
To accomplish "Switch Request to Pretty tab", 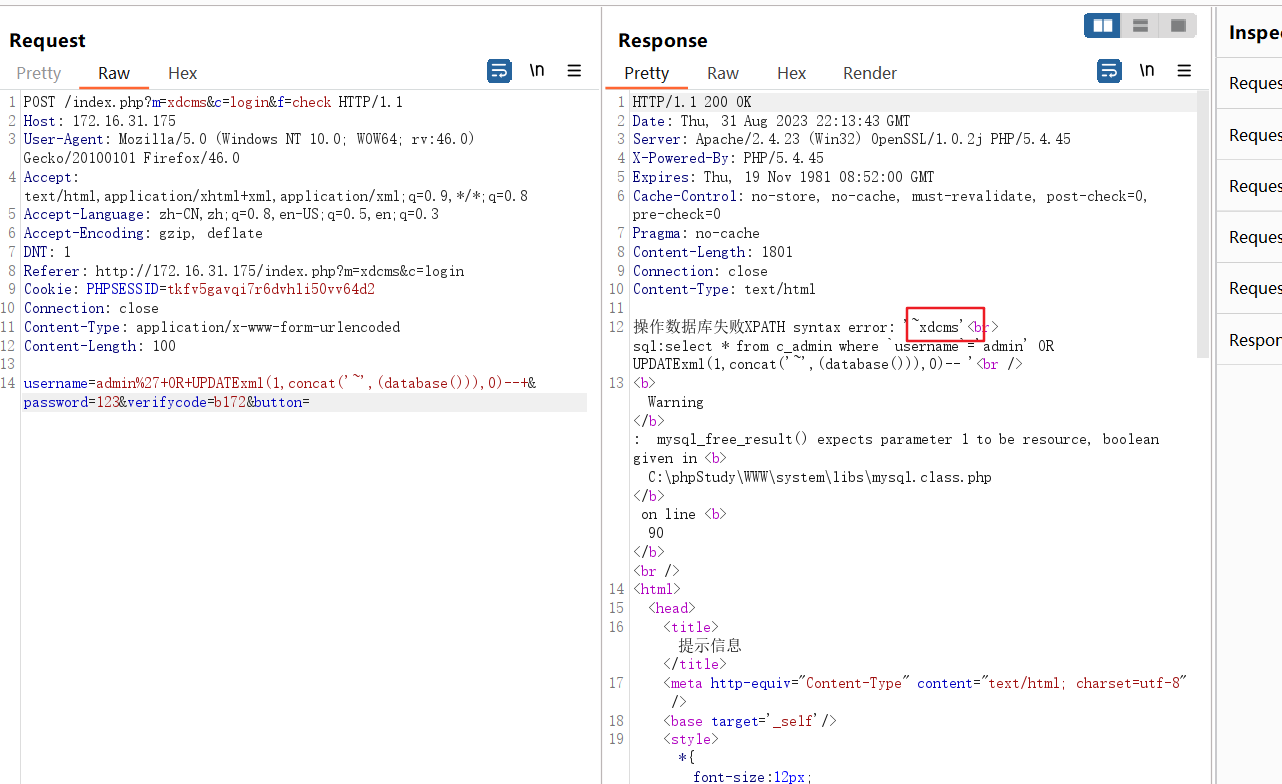I will [39, 73].
